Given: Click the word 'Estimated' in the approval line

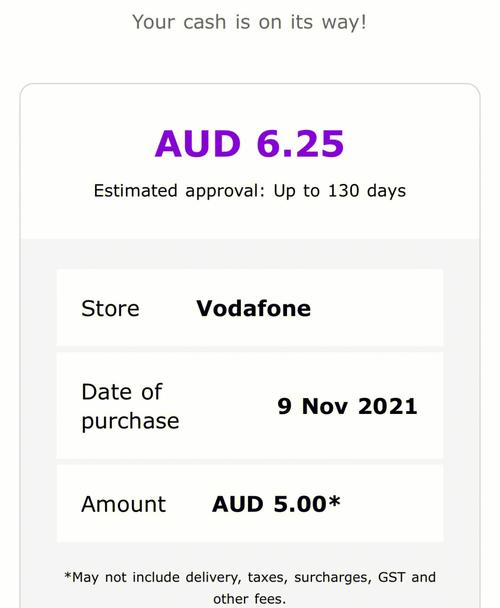Looking at the screenshot, I should click(135, 191).
